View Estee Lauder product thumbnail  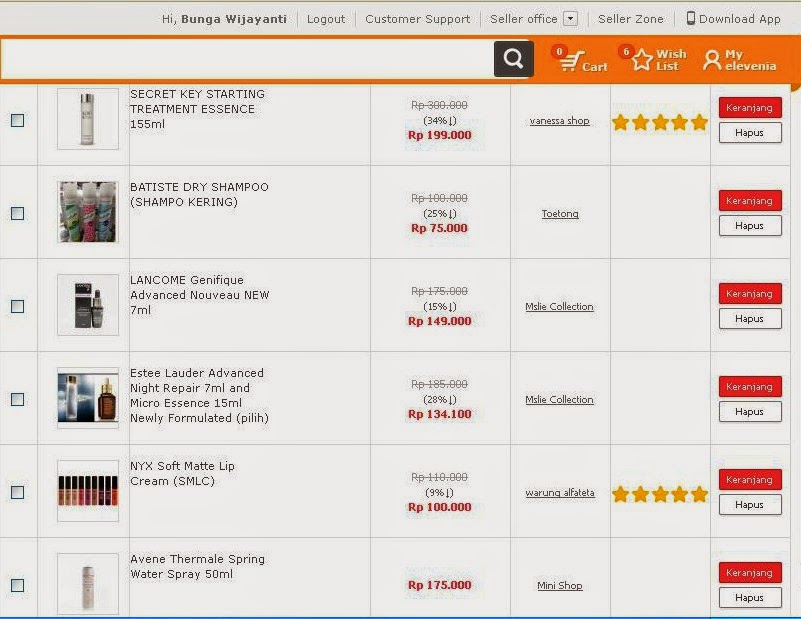(88, 398)
